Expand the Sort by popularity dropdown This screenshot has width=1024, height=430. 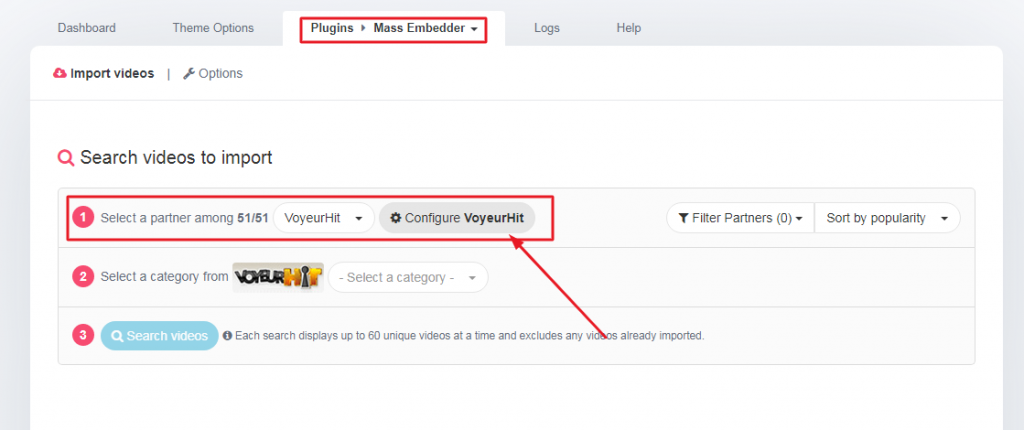[x=887, y=218]
